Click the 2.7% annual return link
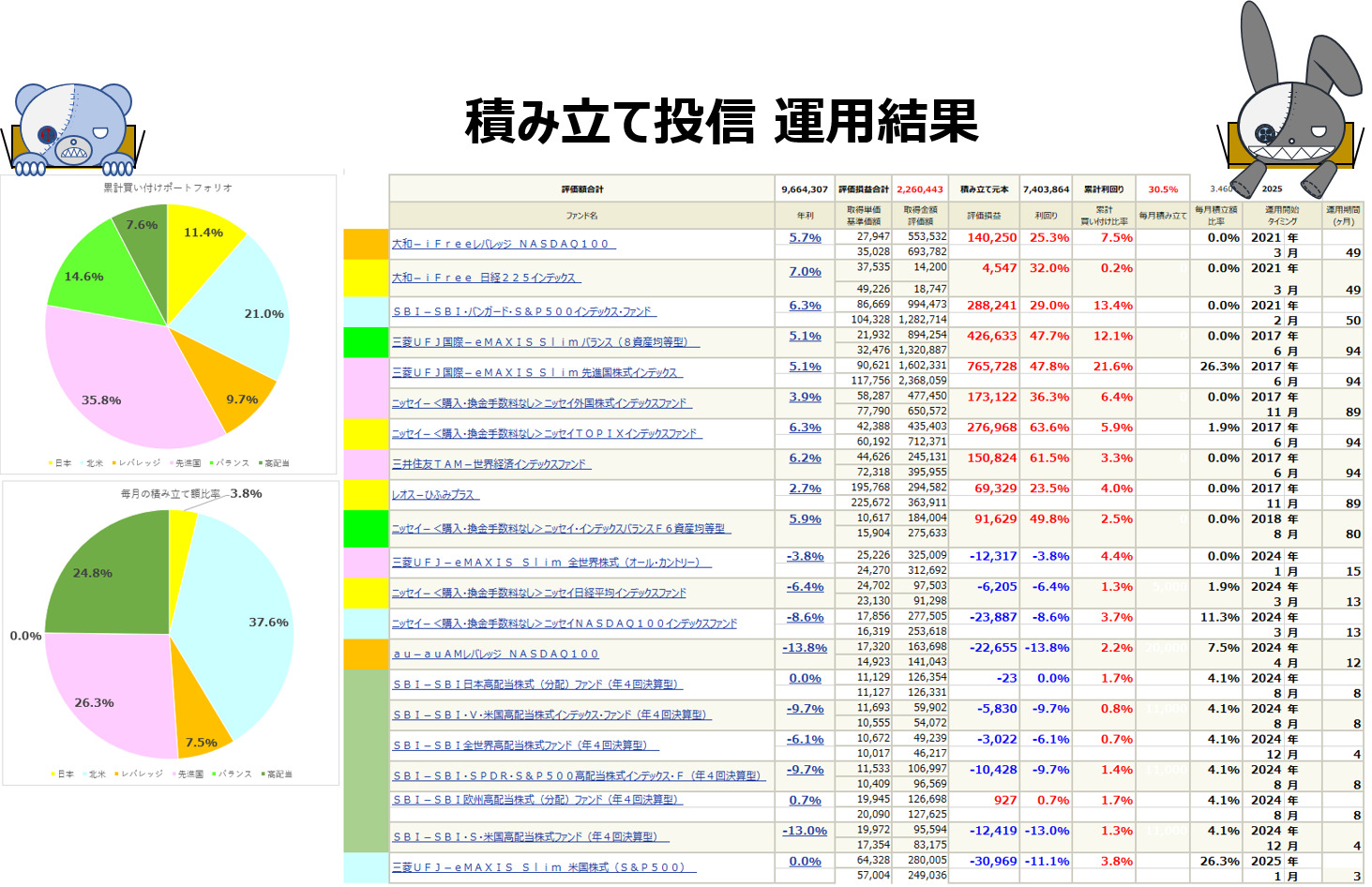The height and width of the screenshot is (887, 1372). tap(805, 489)
